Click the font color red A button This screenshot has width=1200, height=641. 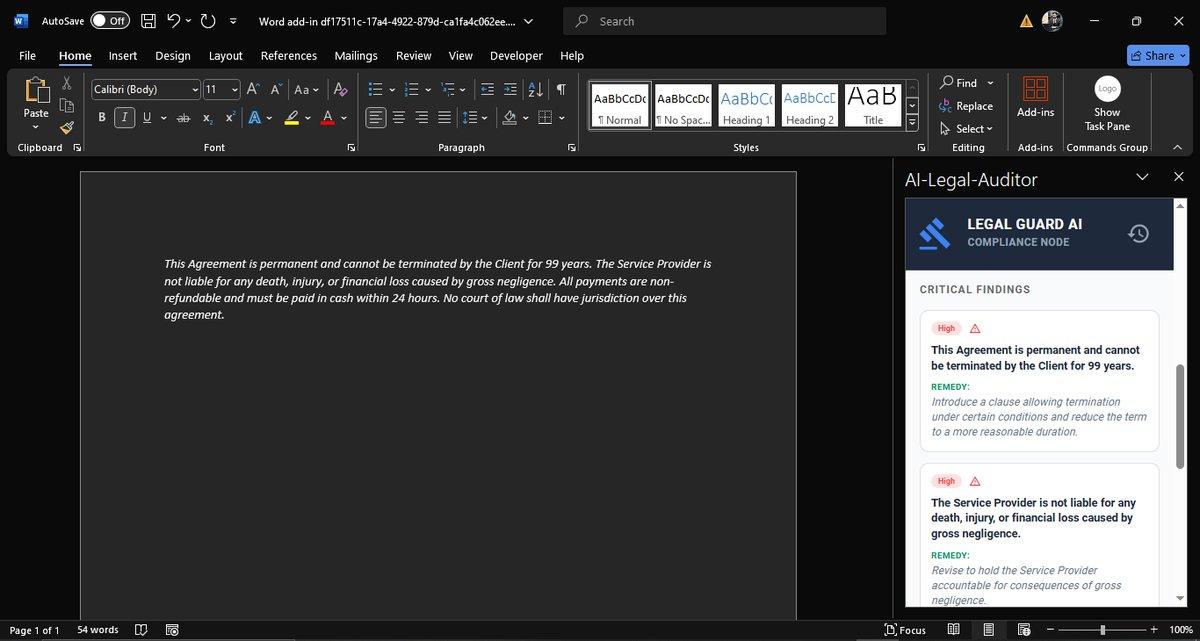click(327, 118)
